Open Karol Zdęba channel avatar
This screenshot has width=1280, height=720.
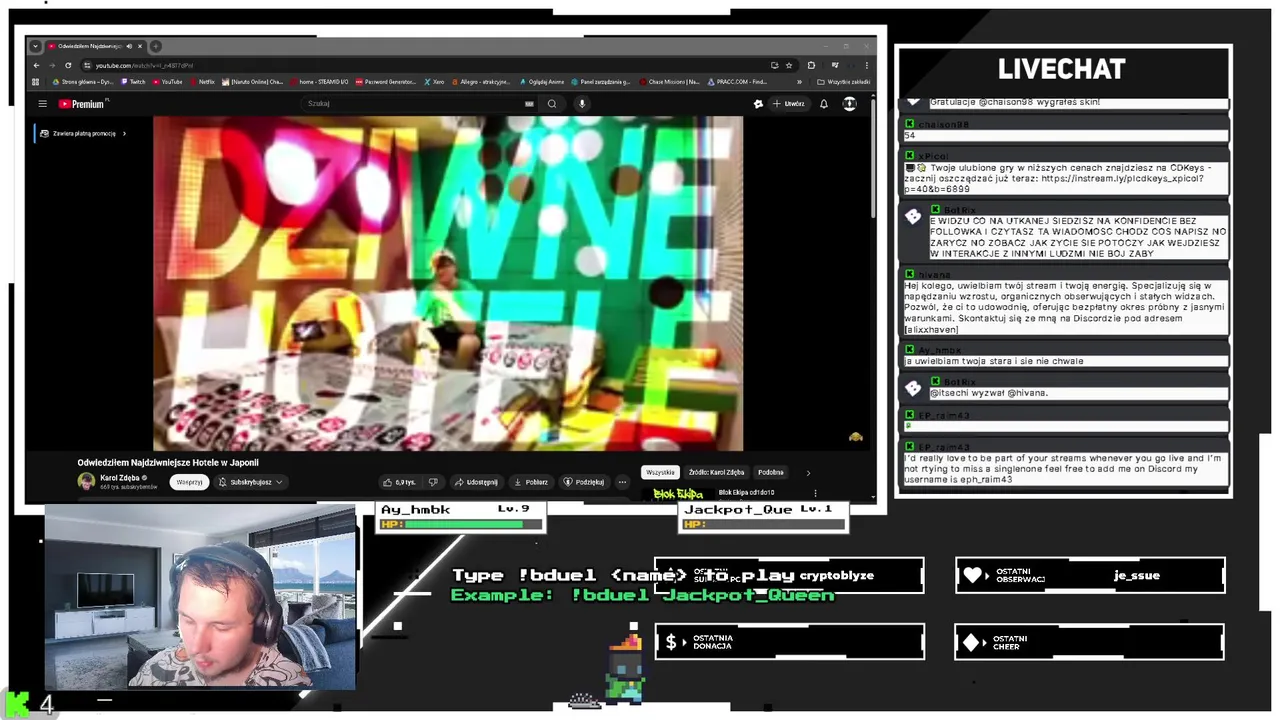point(86,482)
